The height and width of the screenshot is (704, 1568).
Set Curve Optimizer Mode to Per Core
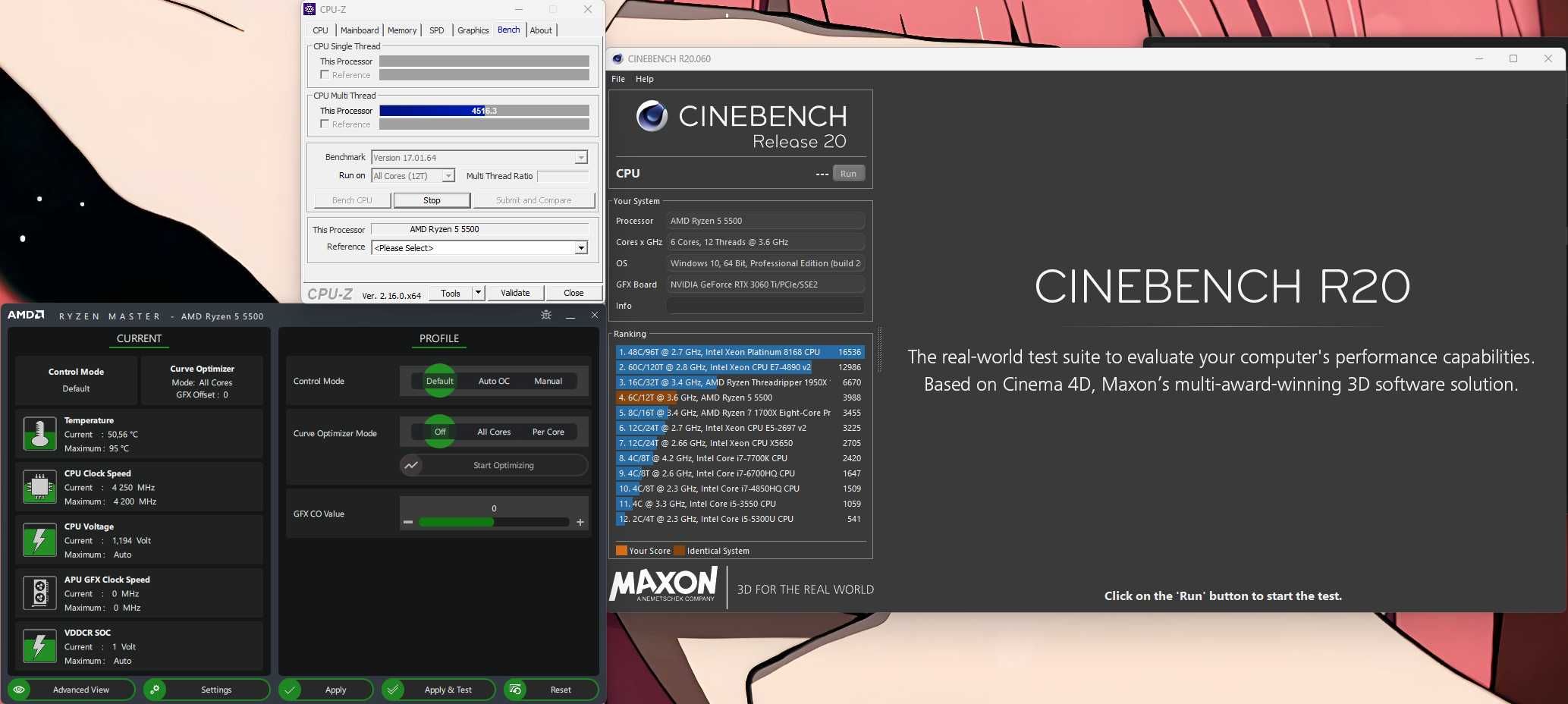click(548, 432)
